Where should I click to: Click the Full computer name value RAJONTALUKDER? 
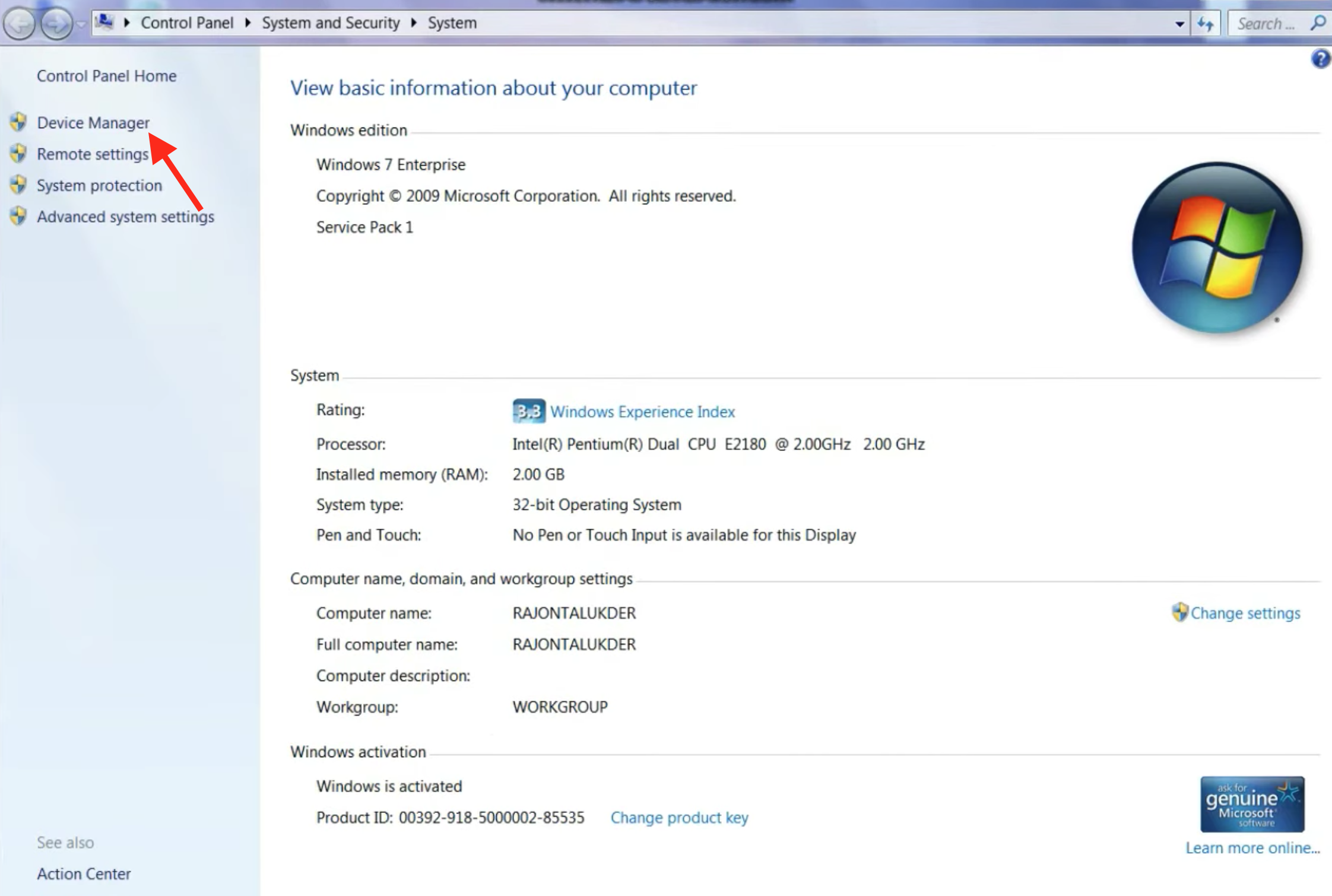click(x=574, y=645)
